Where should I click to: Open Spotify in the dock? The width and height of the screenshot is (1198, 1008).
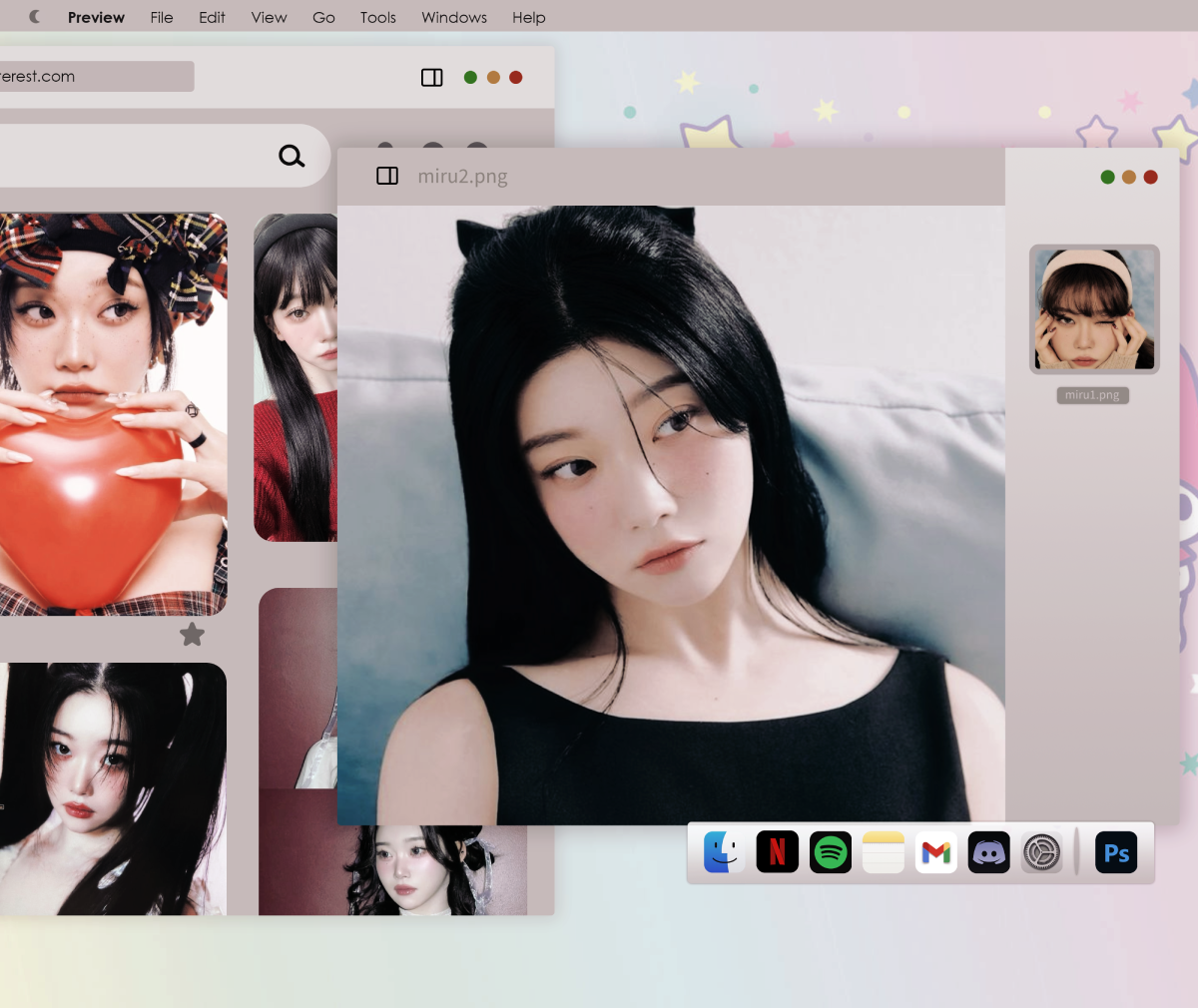pyautogui.click(x=830, y=852)
